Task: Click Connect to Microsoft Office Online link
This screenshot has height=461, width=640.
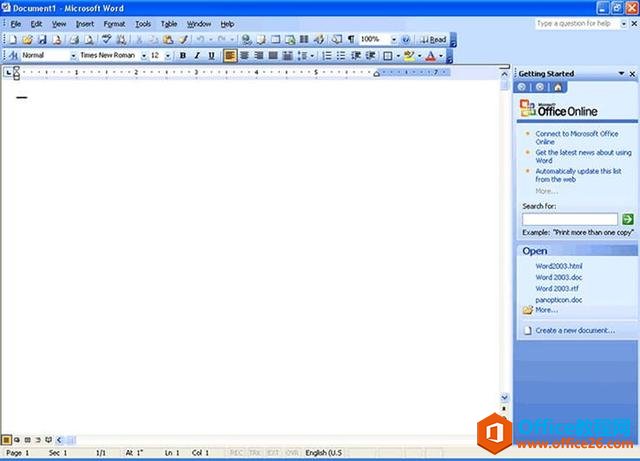Action: (x=577, y=138)
